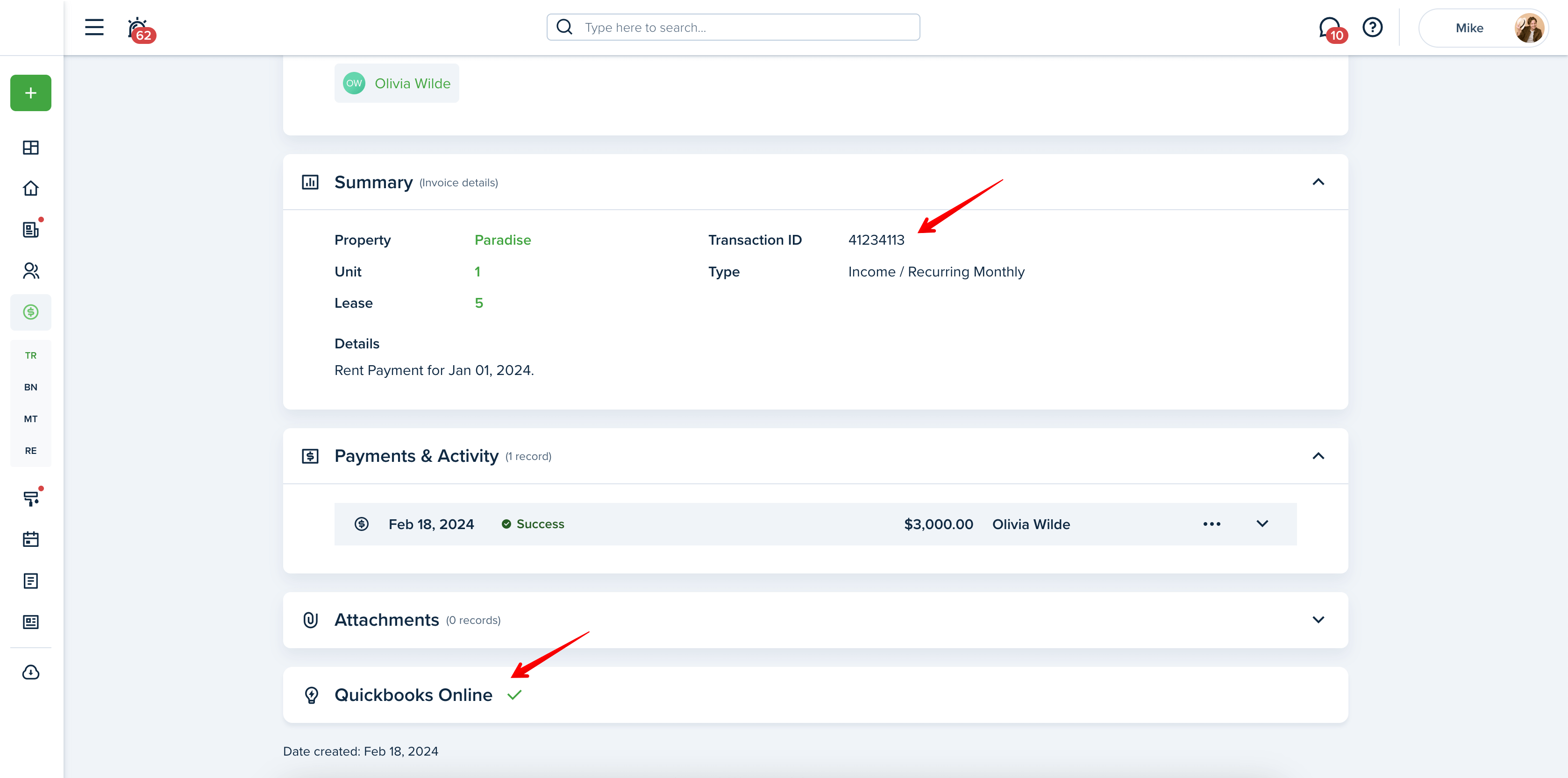Open Lease 5 link

[x=479, y=303]
